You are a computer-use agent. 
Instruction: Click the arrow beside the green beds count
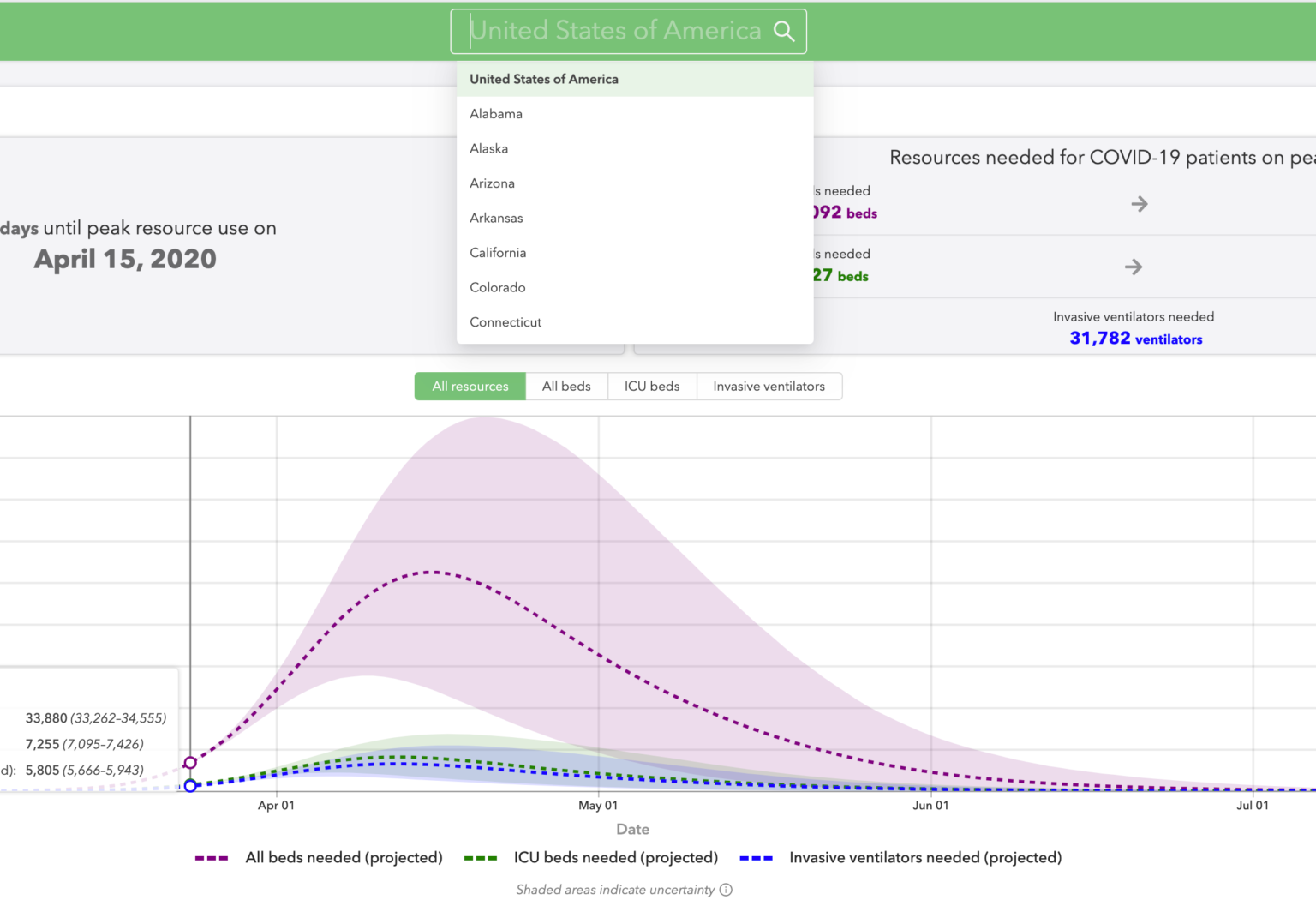coord(1133,267)
